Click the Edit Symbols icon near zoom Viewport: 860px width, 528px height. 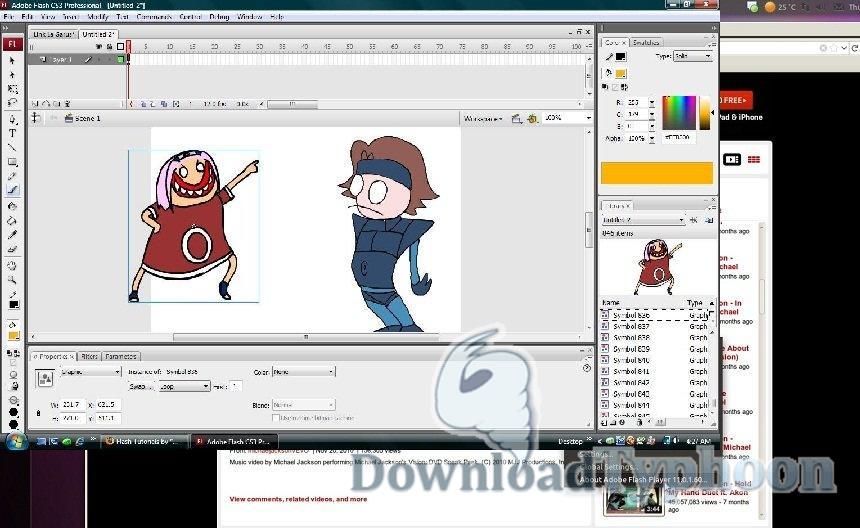531,118
